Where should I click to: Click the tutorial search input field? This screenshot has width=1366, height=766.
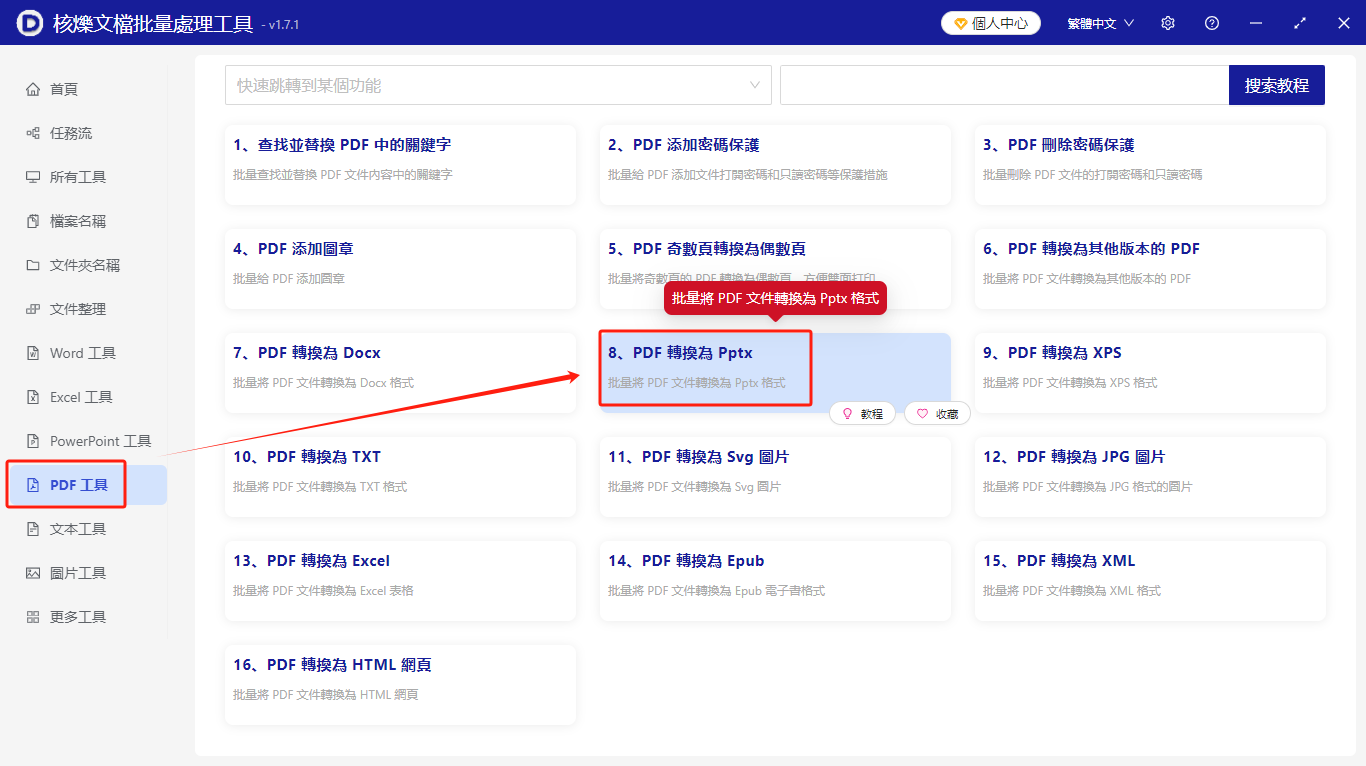[x=1004, y=85]
